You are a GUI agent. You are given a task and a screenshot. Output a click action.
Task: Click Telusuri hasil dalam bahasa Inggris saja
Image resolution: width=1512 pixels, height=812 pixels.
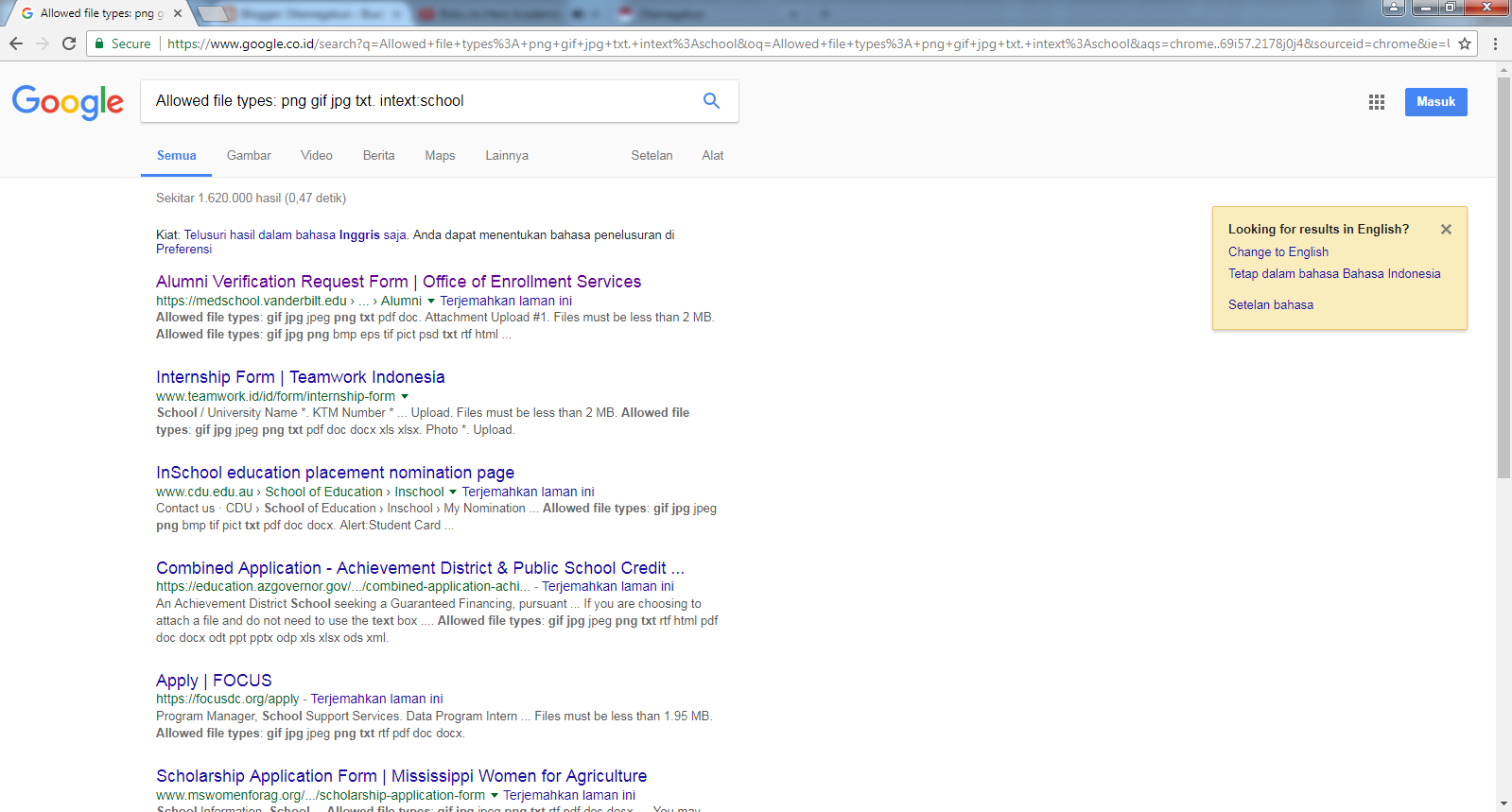295,235
